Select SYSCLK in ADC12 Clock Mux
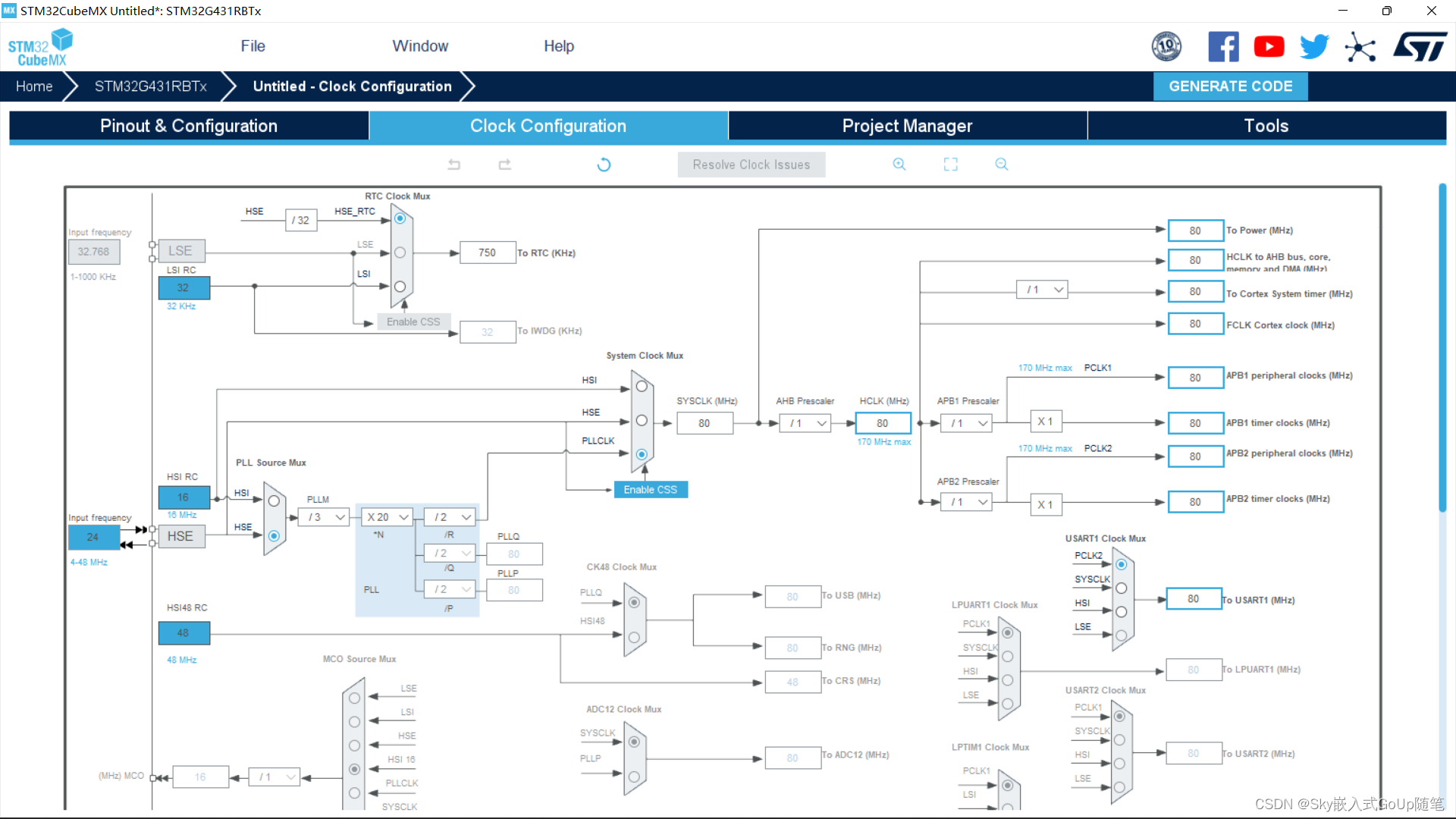This screenshot has height=819, width=1456. point(634,742)
